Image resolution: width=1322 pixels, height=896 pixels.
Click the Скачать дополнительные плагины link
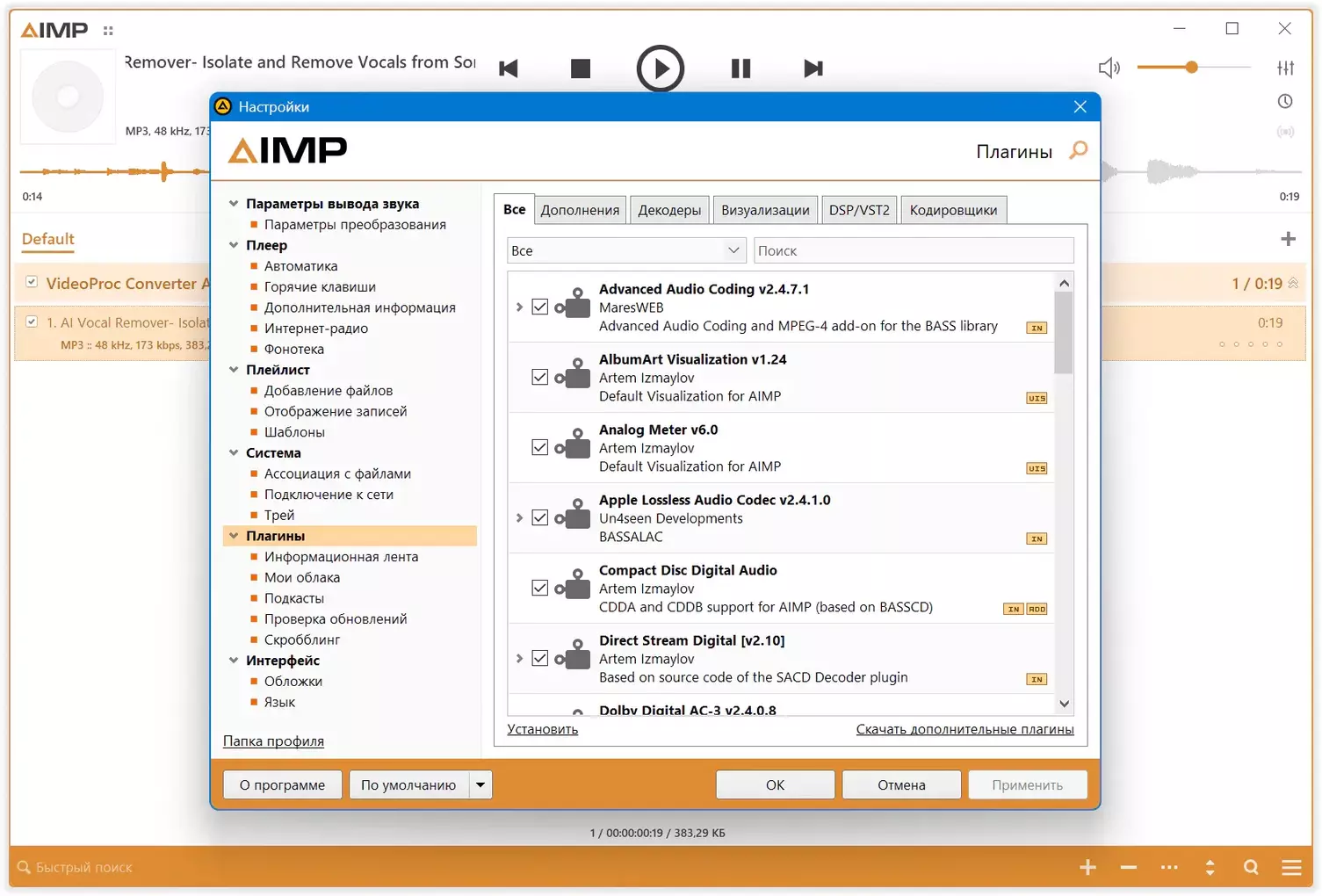964,729
